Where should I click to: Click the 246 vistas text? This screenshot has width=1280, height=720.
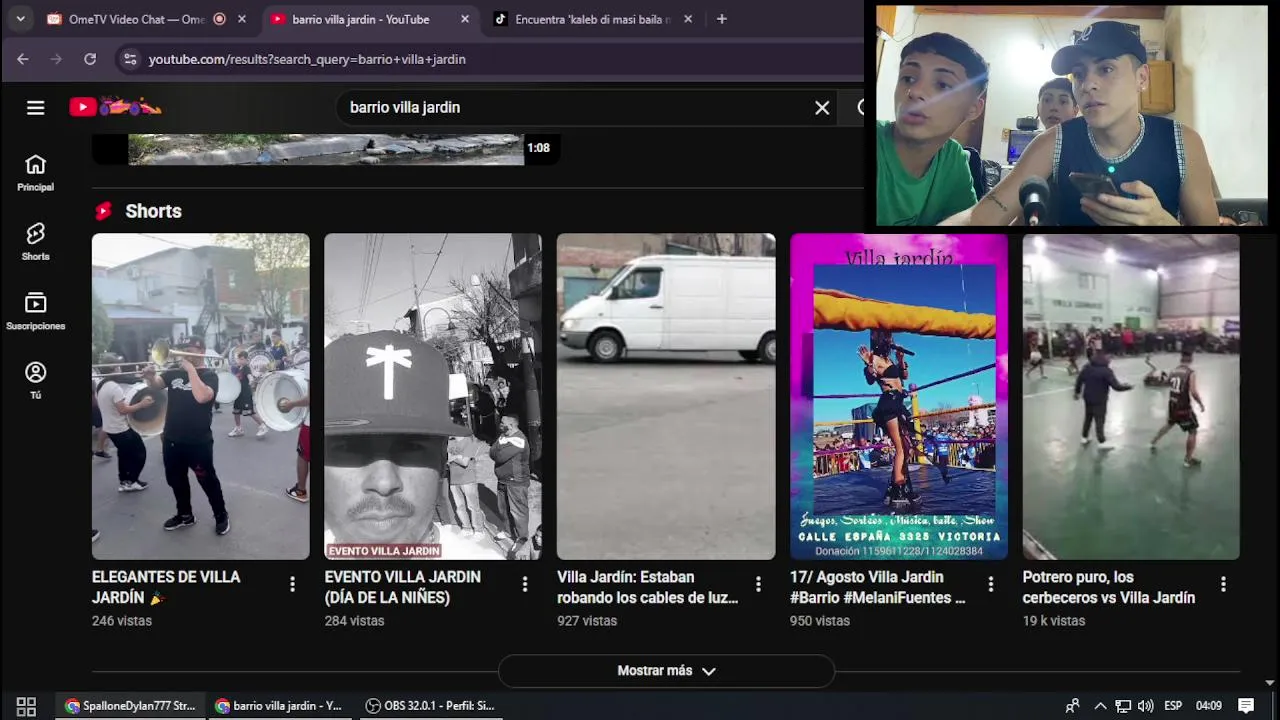[x=122, y=621]
